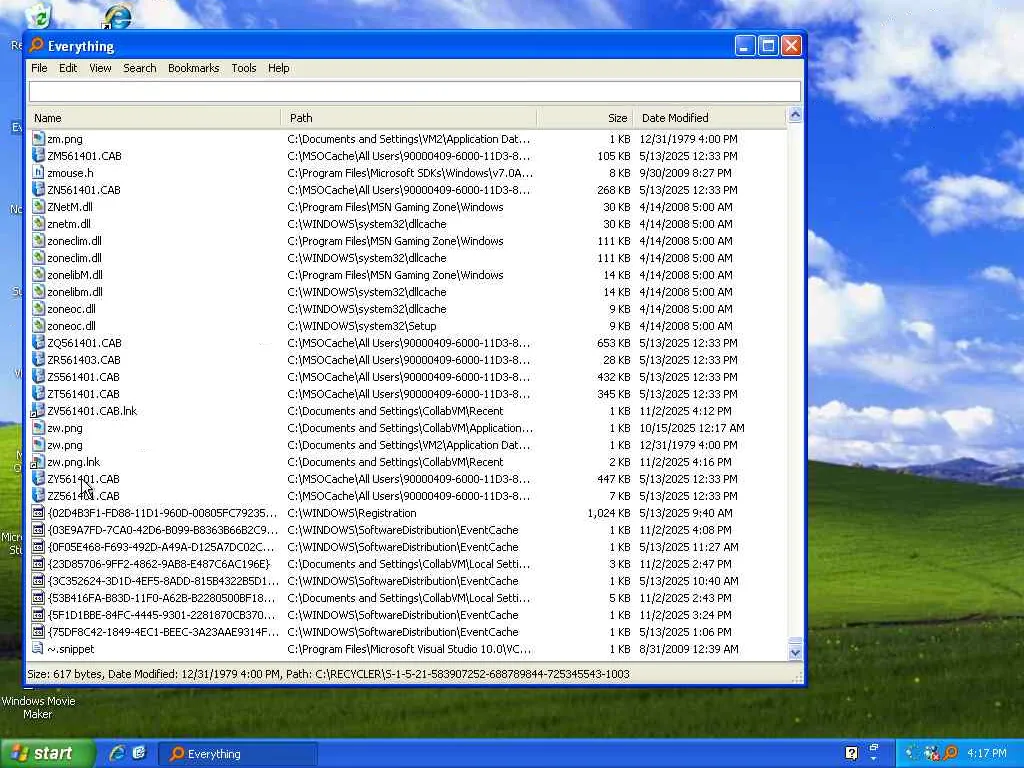The width and height of the screenshot is (1024, 768).
Task: Click the zmouse.h header file icon
Action: 39,172
